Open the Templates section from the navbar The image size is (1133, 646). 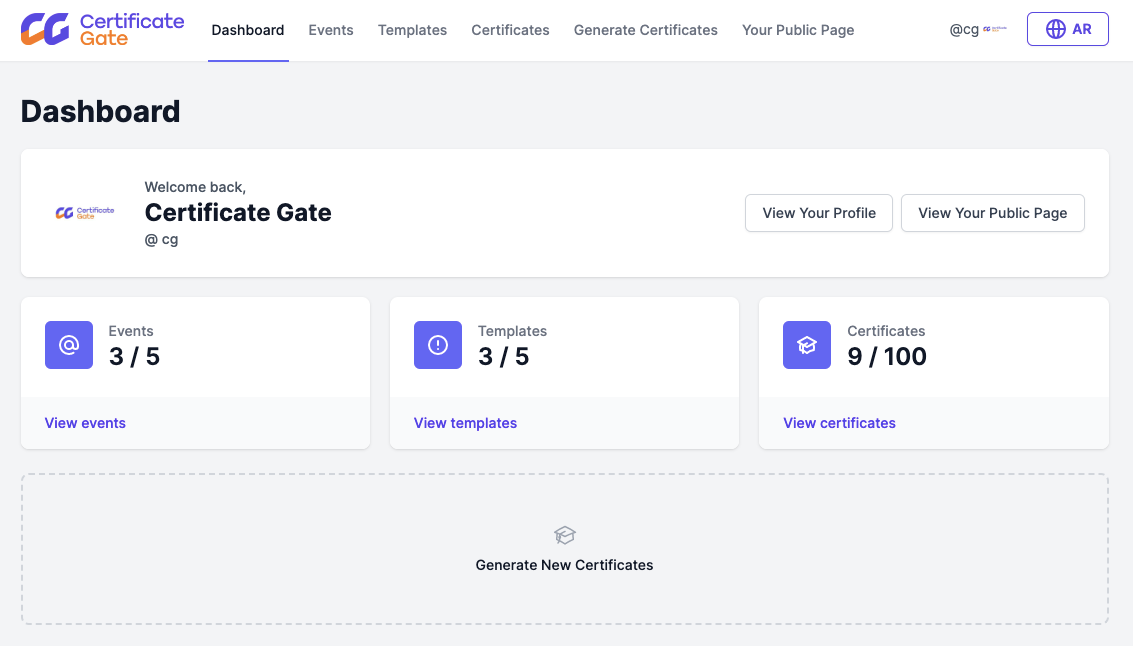412,30
